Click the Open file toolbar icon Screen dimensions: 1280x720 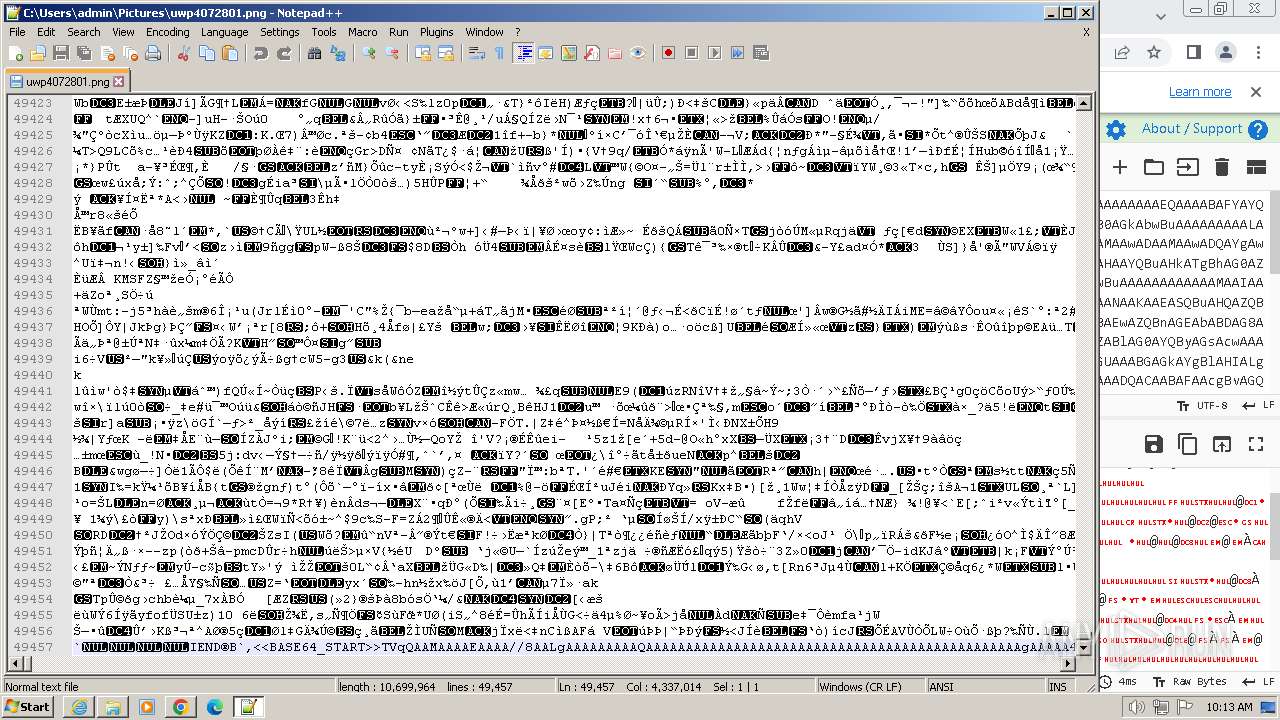point(38,53)
